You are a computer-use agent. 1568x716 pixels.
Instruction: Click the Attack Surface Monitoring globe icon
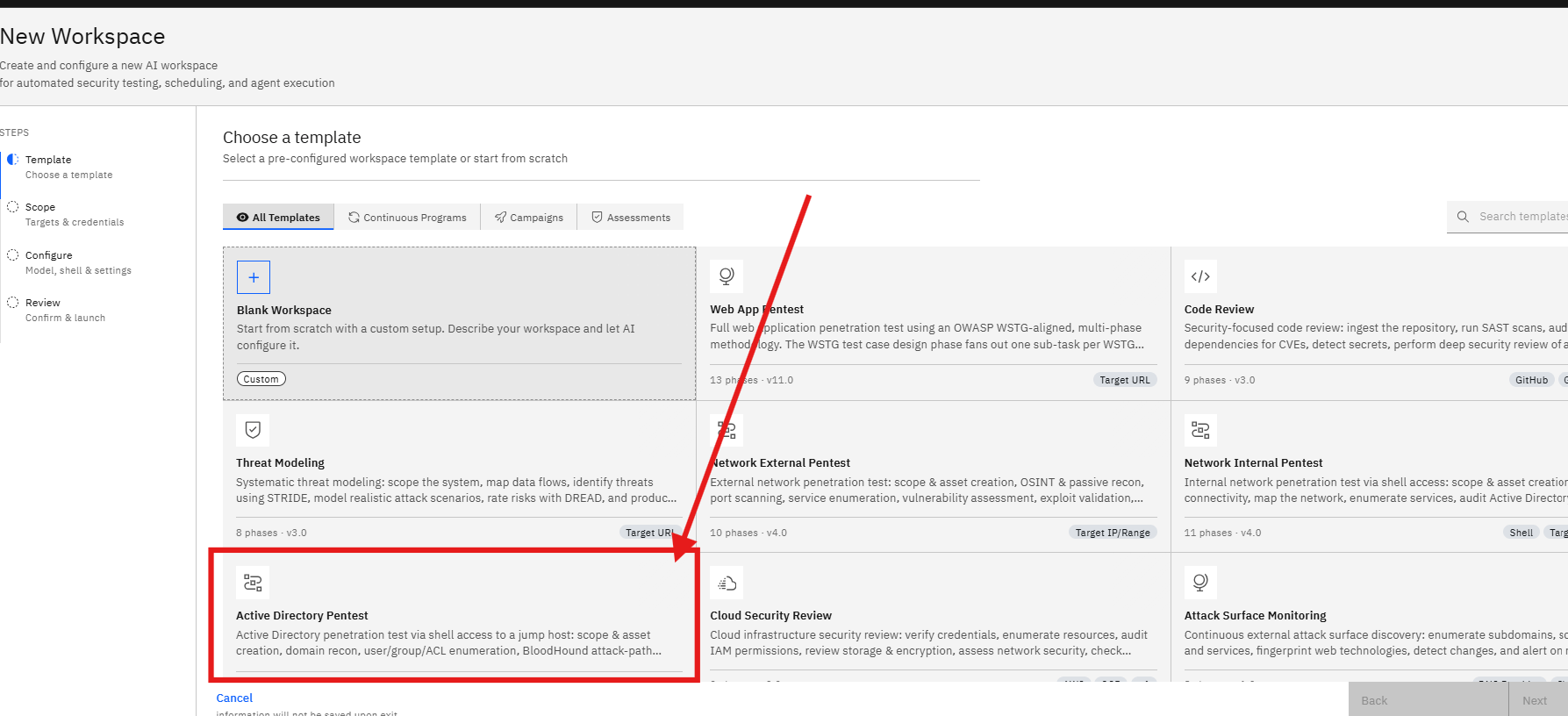pos(1200,583)
